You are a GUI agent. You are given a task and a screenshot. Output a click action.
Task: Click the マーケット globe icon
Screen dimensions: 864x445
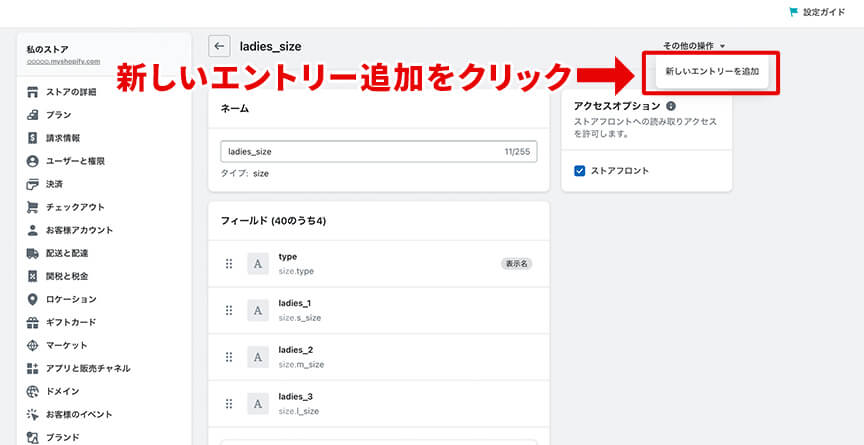[x=33, y=345]
